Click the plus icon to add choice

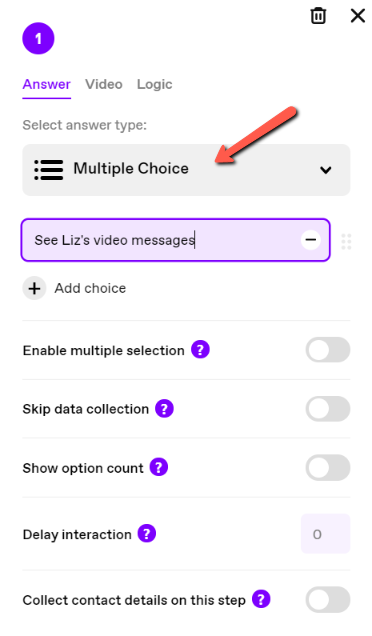point(34,288)
